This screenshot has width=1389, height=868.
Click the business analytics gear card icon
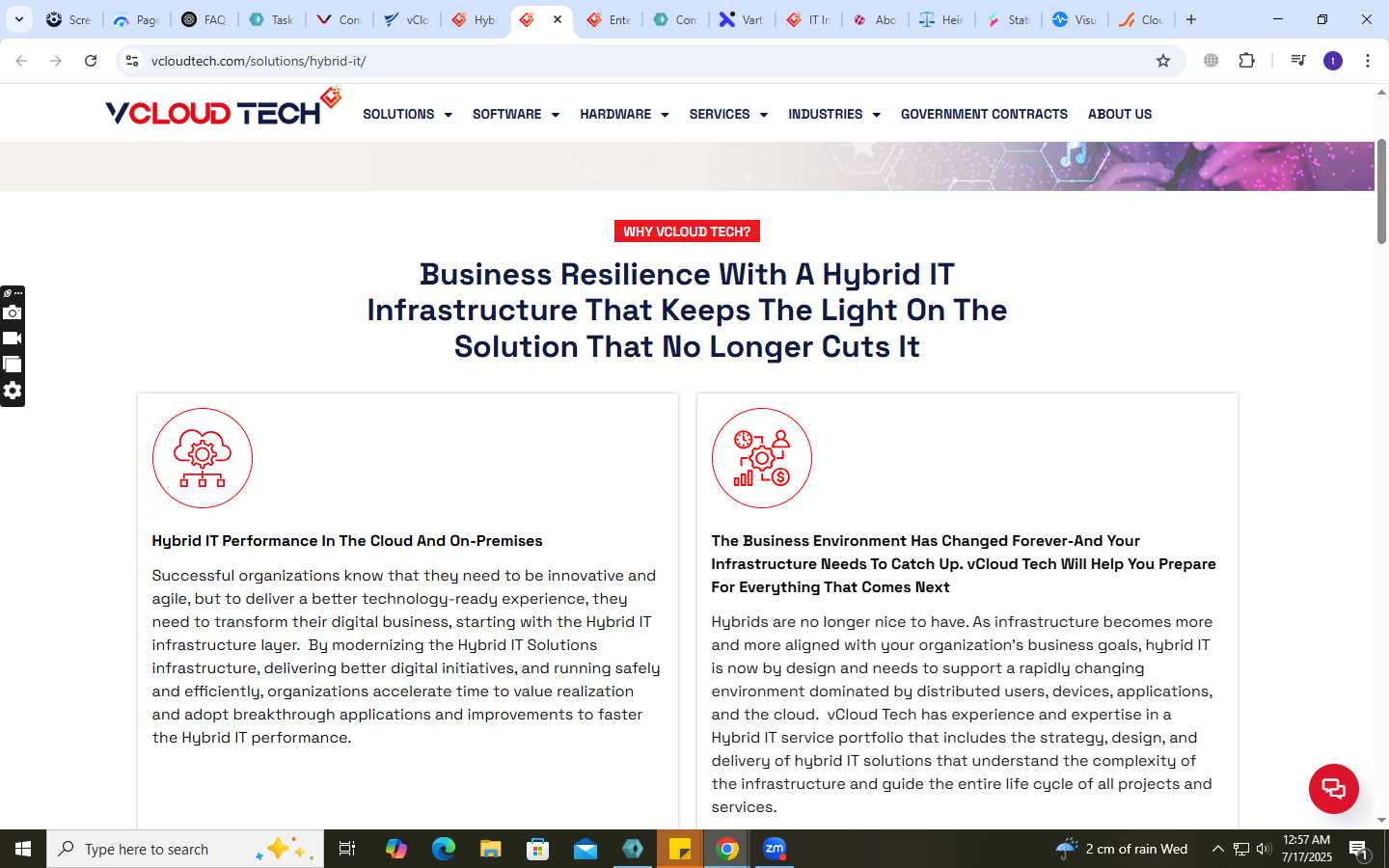coord(762,458)
